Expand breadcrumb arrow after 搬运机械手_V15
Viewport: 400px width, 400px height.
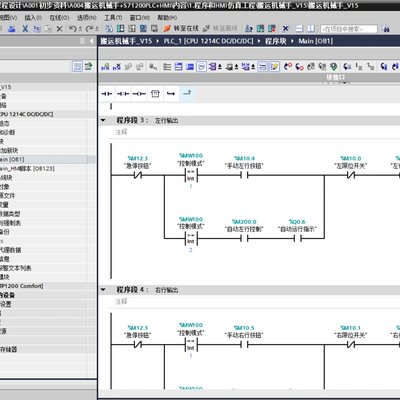click(x=158, y=41)
